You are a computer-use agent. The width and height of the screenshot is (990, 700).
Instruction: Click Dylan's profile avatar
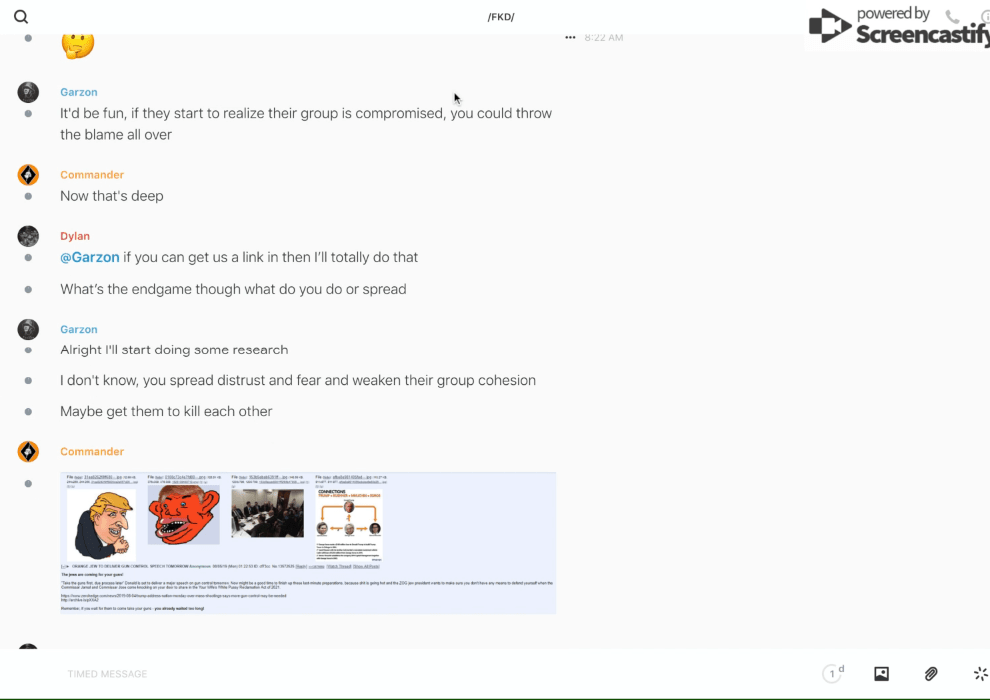click(28, 236)
